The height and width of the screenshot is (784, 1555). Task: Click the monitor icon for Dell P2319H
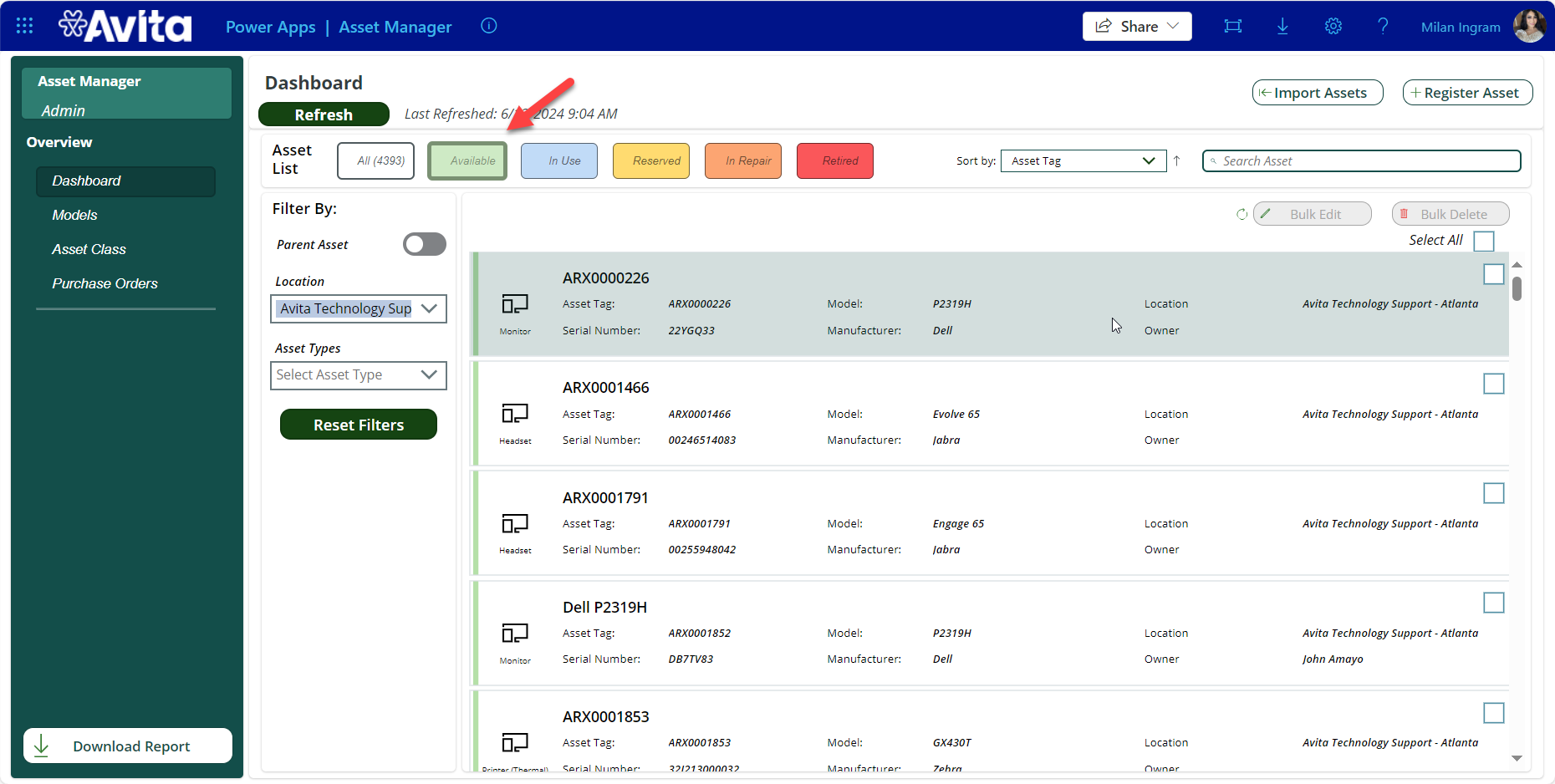[515, 634]
